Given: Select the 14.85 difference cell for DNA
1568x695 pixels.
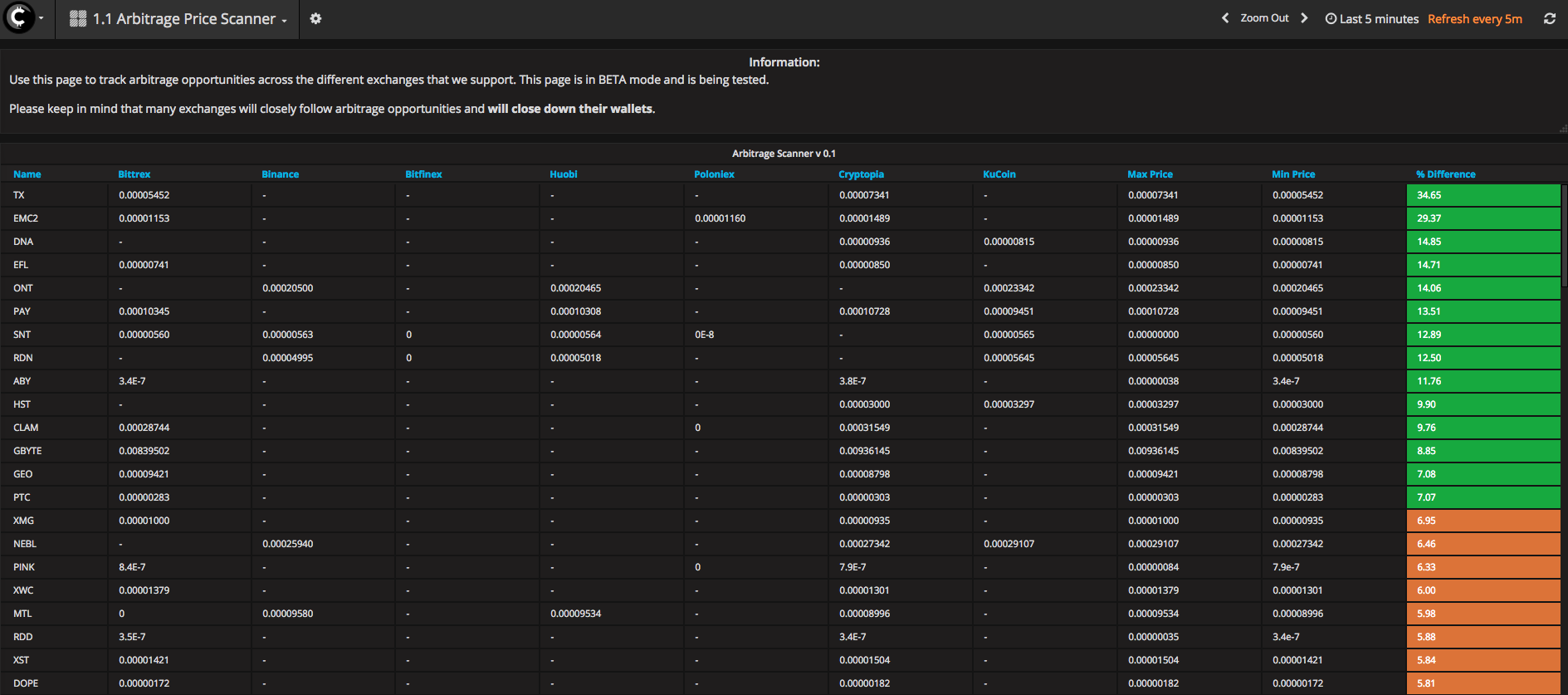Looking at the screenshot, I should click(1483, 242).
